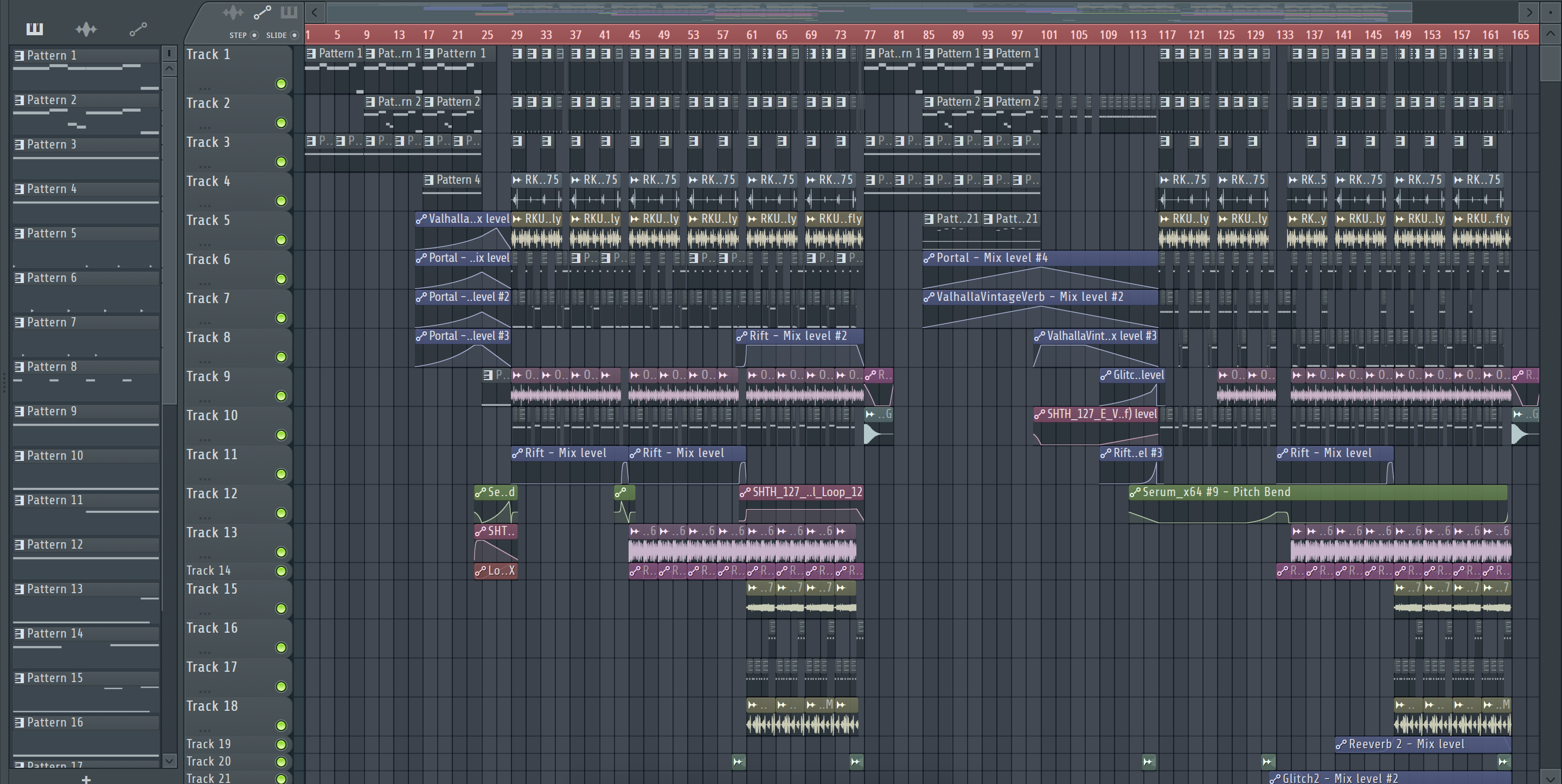Click up arrow of playlist vertical scrollbar
This screenshot has width=1562, height=784.
click(1551, 34)
